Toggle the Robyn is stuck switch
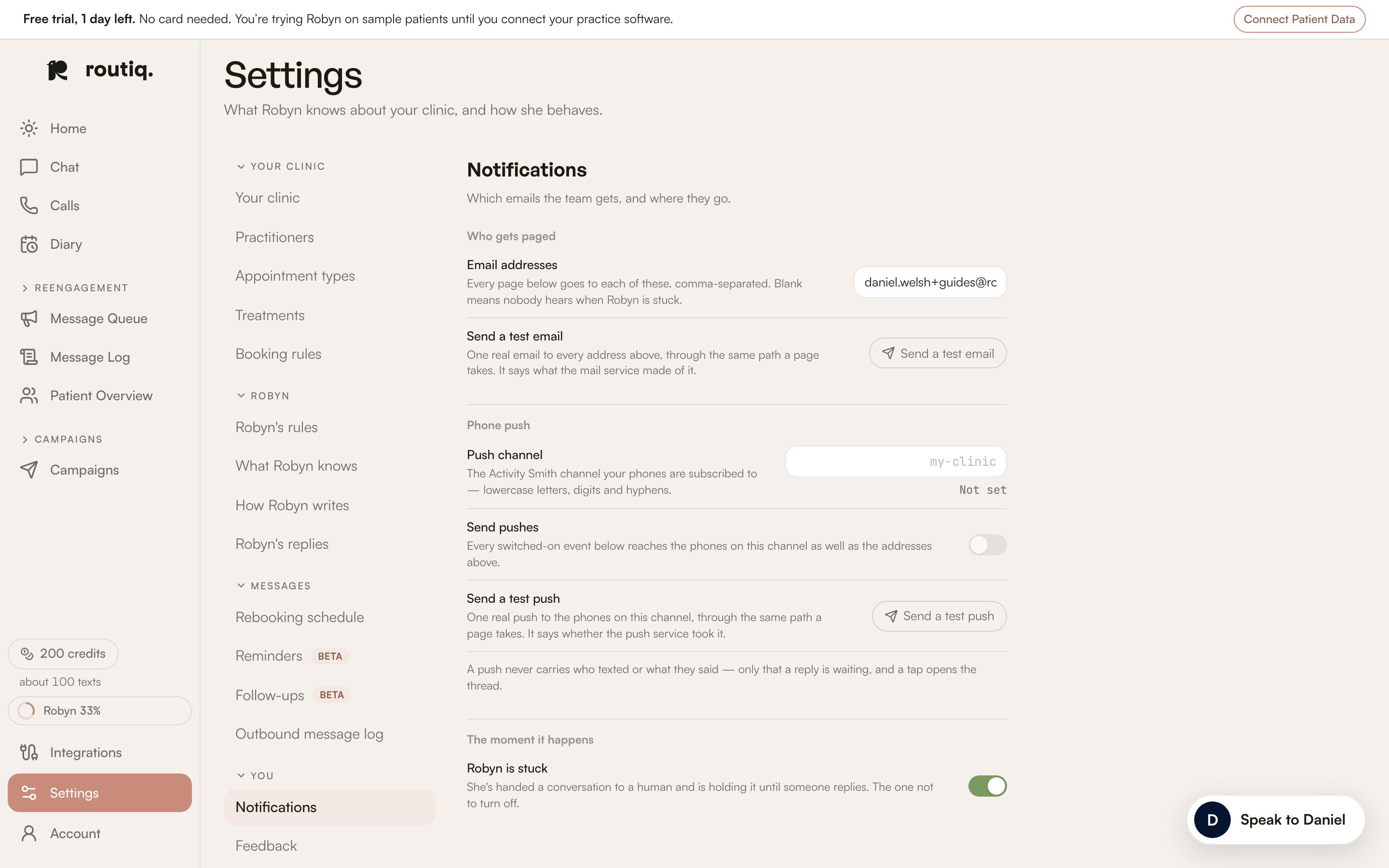1389x868 pixels. tap(987, 786)
